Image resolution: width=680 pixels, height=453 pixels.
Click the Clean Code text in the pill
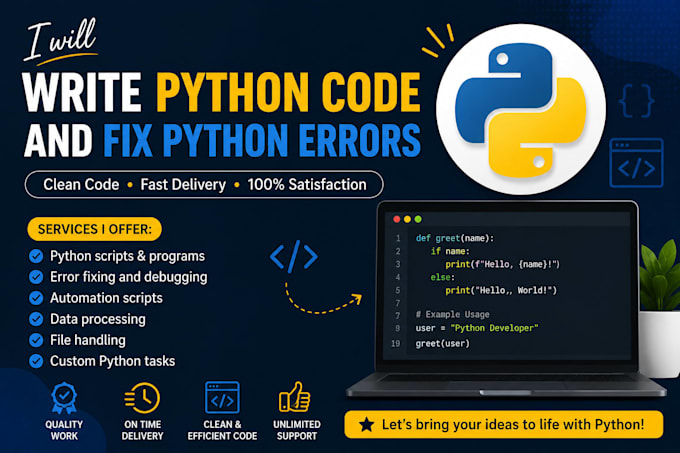click(81, 185)
